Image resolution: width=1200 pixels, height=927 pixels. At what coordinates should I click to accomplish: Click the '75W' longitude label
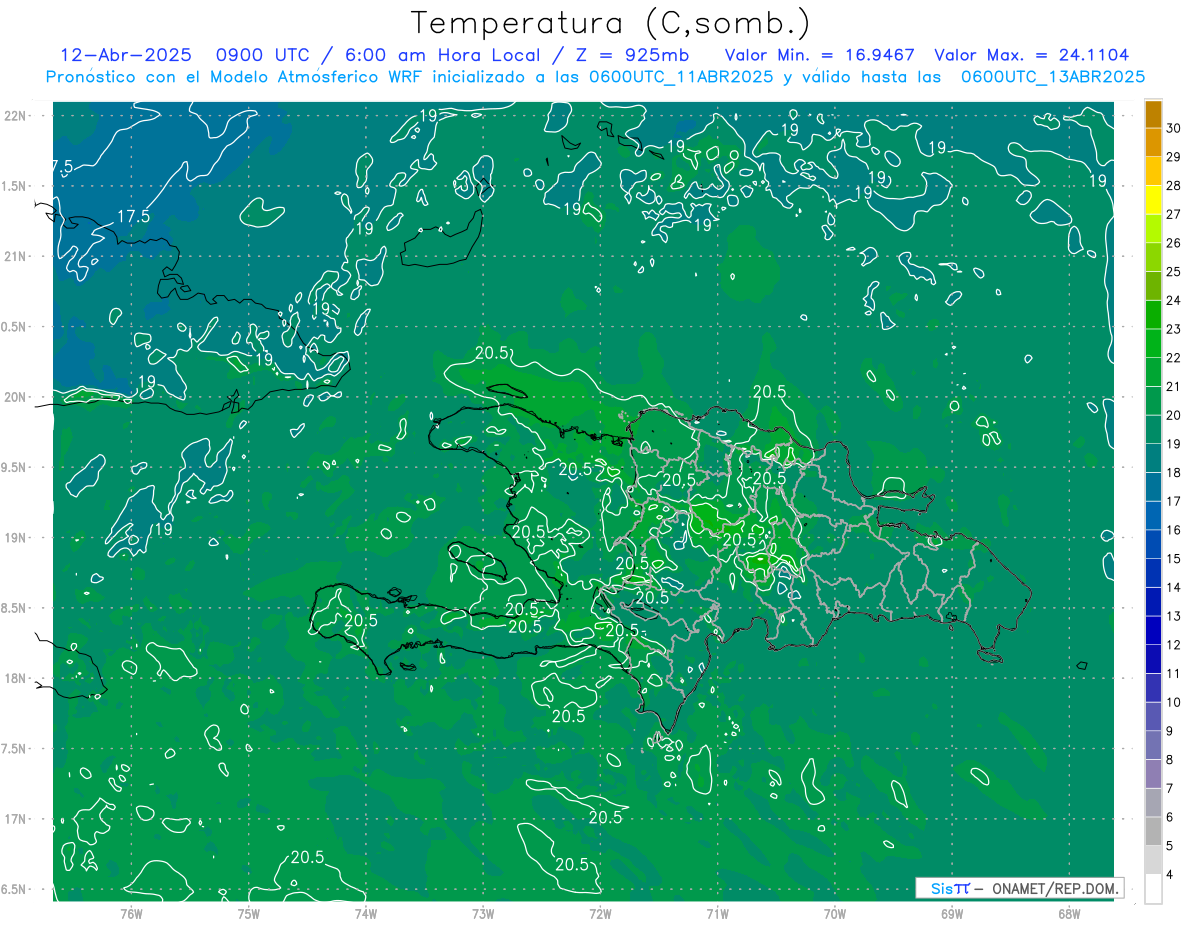tap(249, 913)
